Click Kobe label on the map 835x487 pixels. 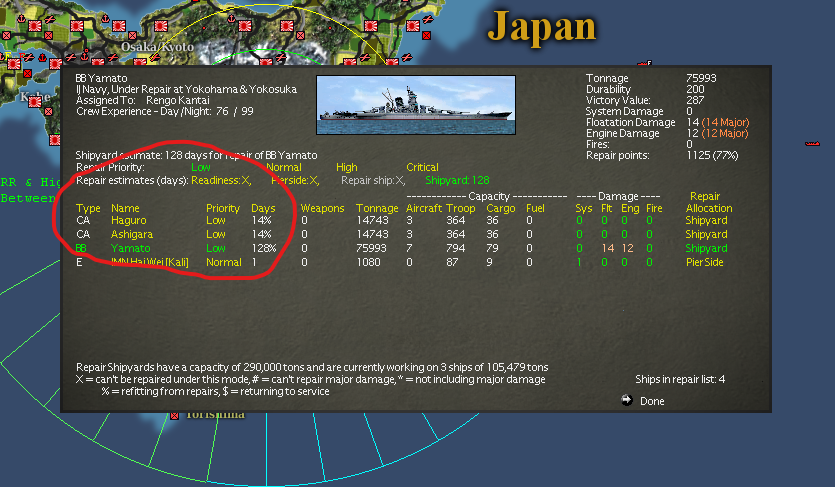pyautogui.click(x=35, y=96)
